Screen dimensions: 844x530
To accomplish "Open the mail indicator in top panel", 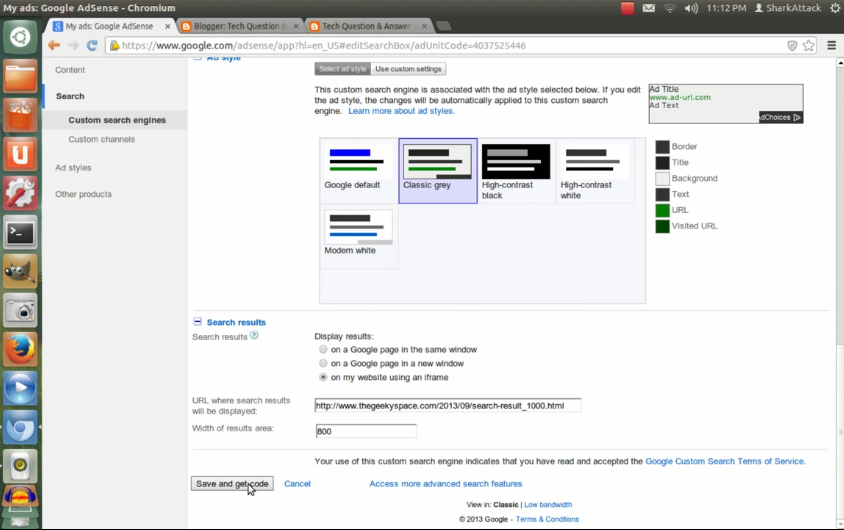I will pyautogui.click(x=648, y=8).
